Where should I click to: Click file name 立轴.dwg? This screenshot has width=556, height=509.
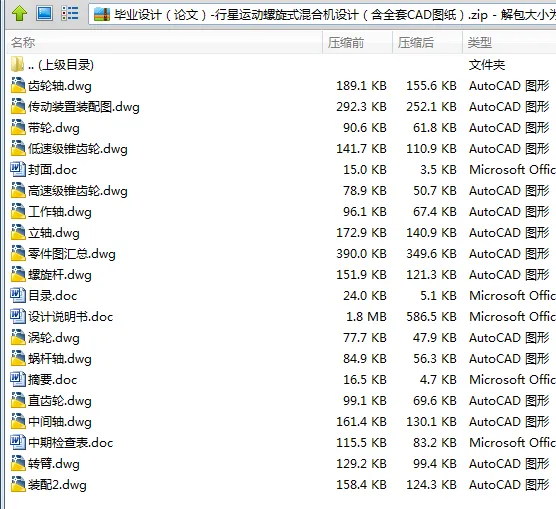54,233
